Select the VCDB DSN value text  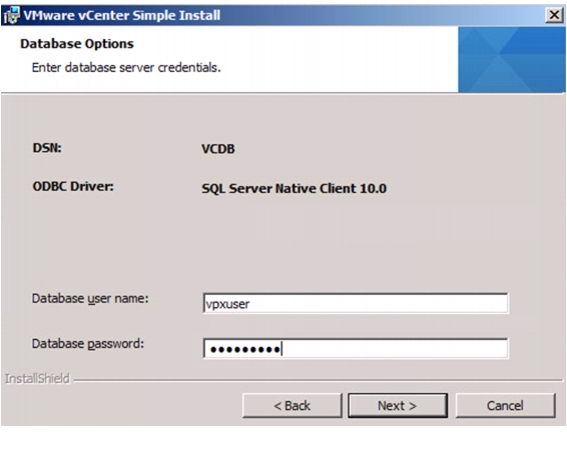pyautogui.click(x=218, y=149)
